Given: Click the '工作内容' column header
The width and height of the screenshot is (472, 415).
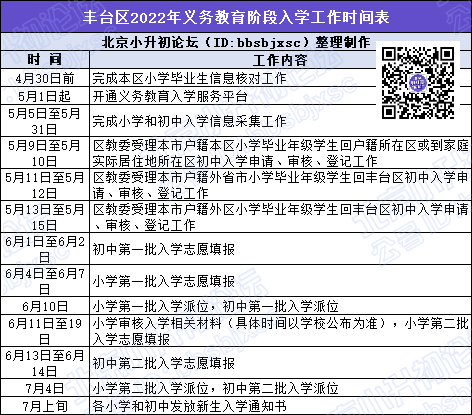Looking at the screenshot, I should (280, 60).
